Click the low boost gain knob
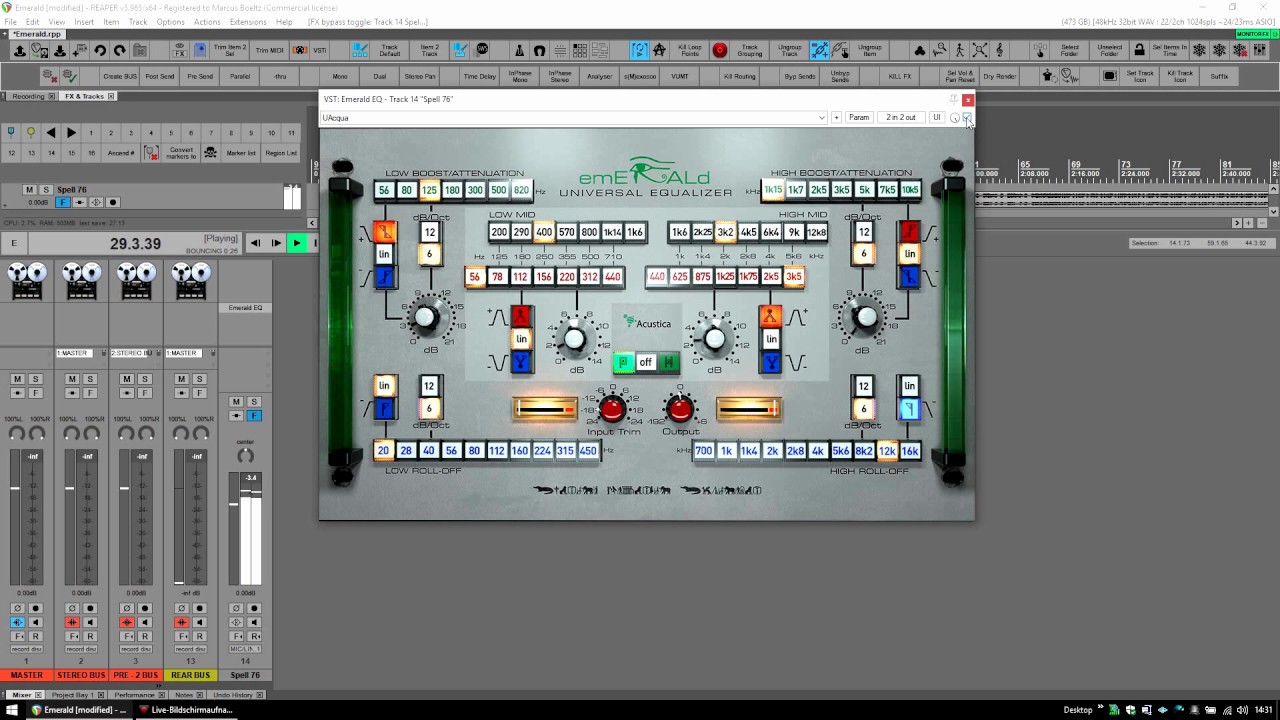 pos(426,318)
